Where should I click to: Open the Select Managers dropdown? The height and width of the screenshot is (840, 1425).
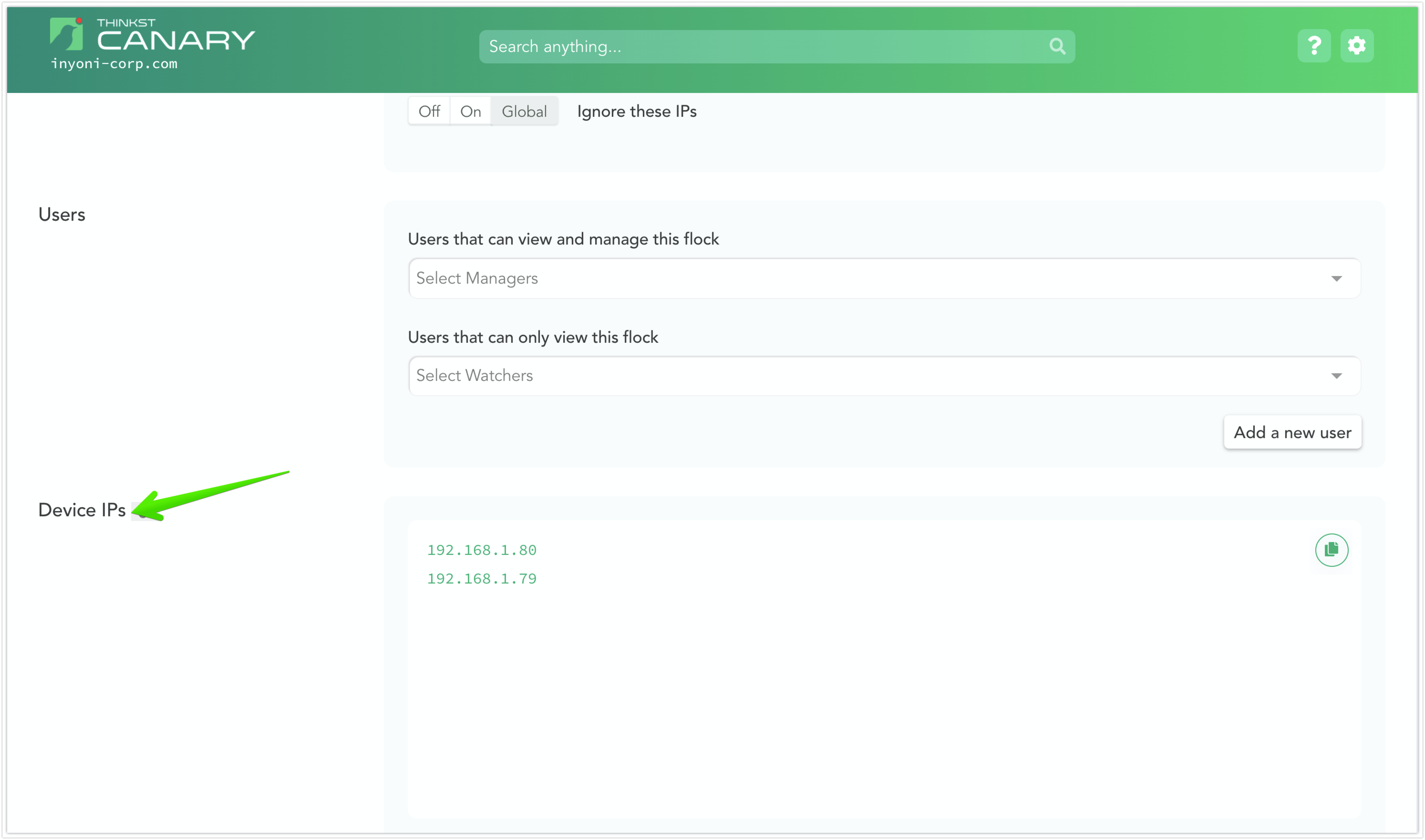(x=884, y=278)
